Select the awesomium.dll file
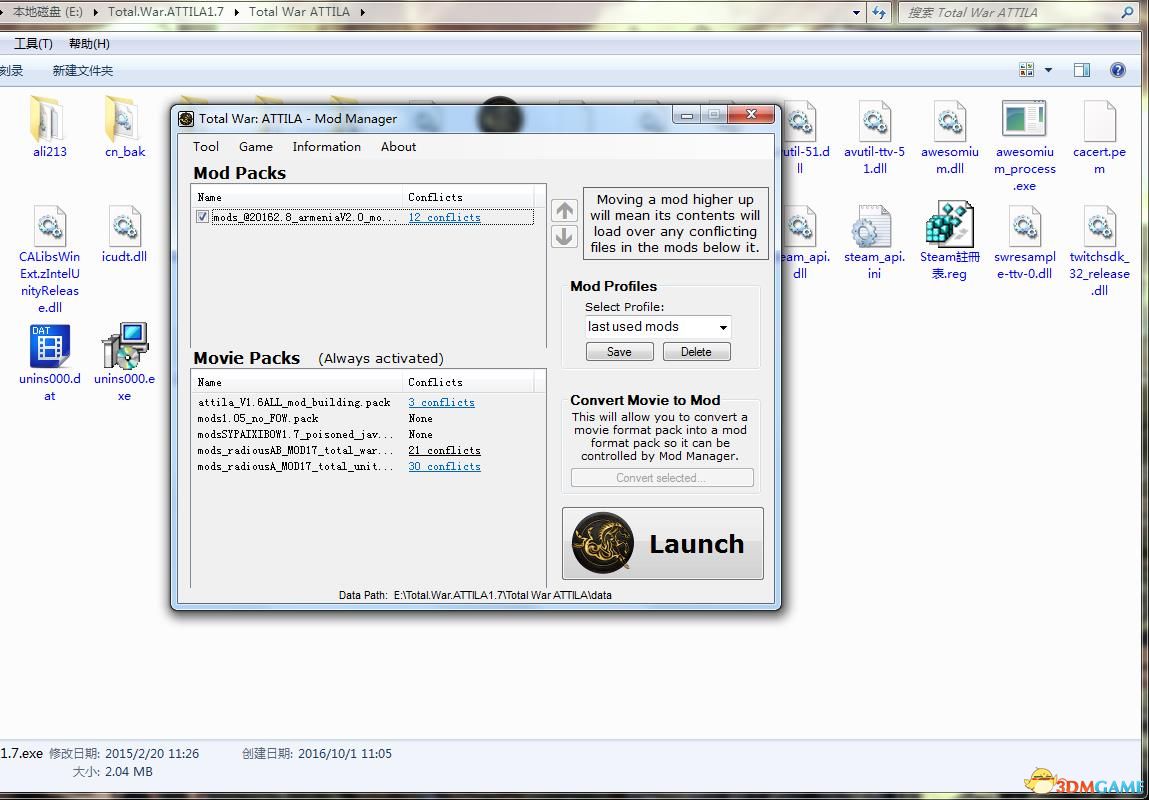This screenshot has height=800, width=1149. (950, 137)
